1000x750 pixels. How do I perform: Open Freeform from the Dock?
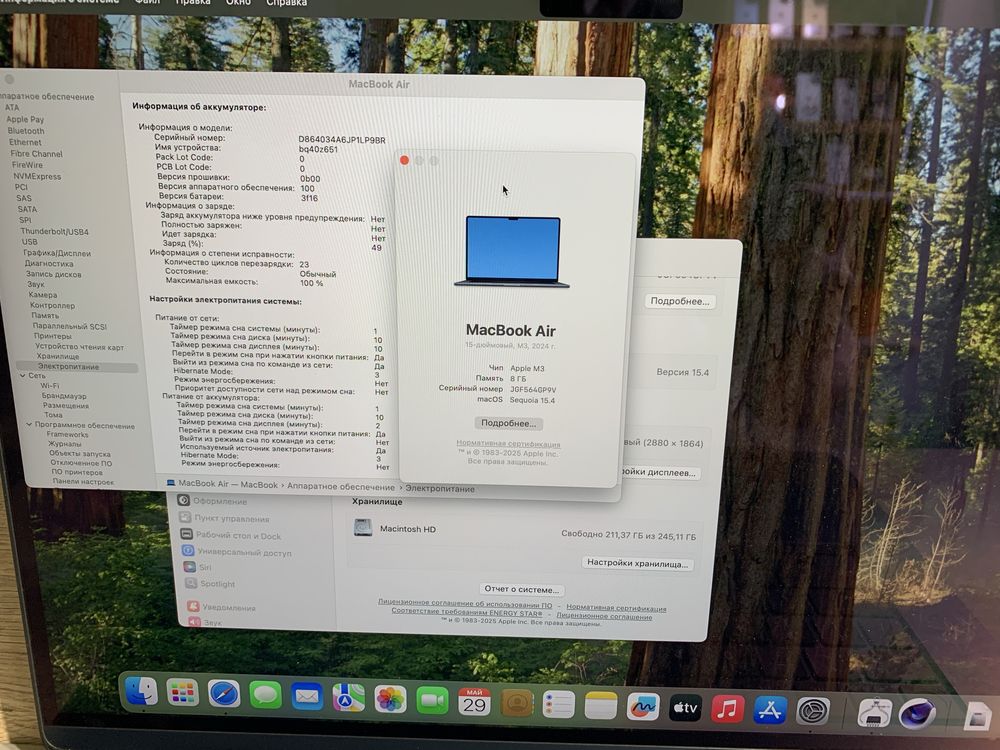pos(643,707)
